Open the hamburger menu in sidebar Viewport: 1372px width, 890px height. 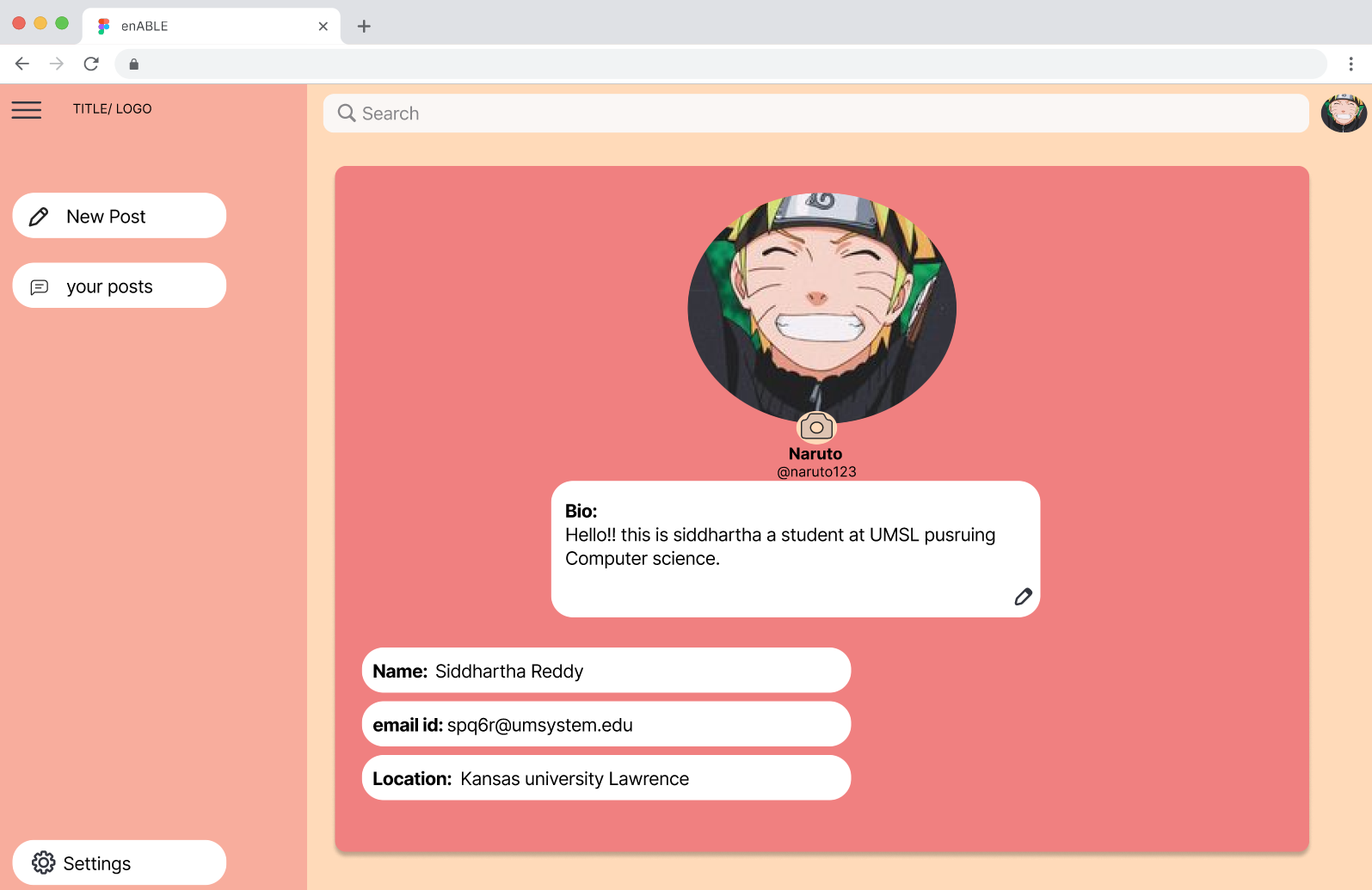[x=27, y=110]
